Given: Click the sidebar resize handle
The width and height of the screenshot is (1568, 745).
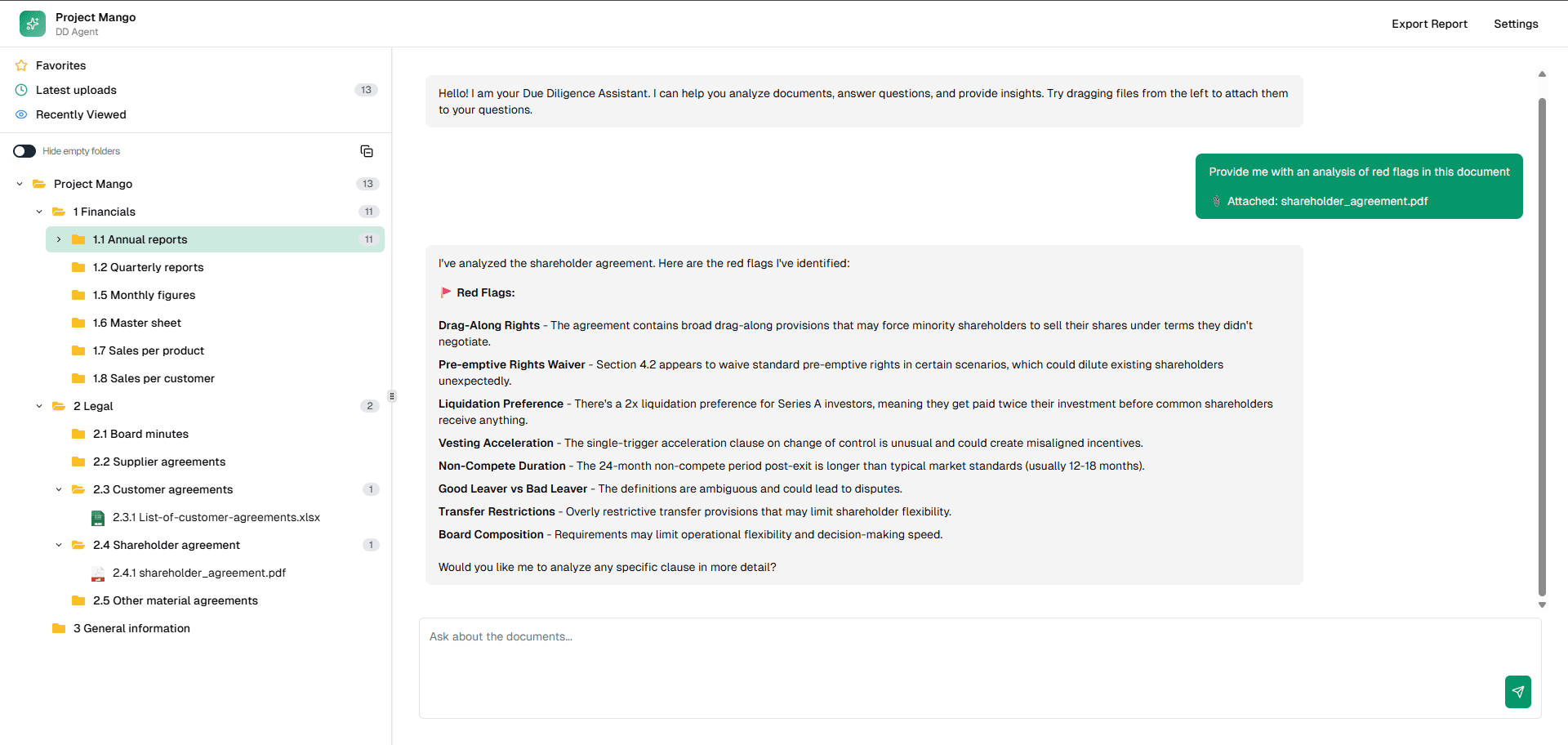Looking at the screenshot, I should pos(392,396).
